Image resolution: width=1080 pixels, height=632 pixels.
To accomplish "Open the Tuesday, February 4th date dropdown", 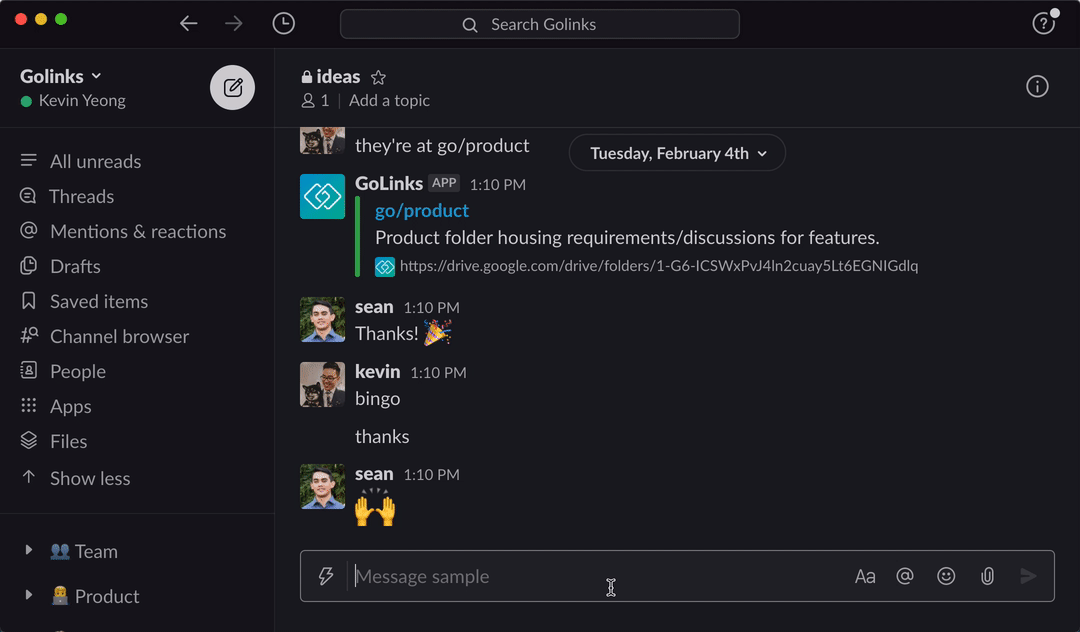I will coord(677,153).
